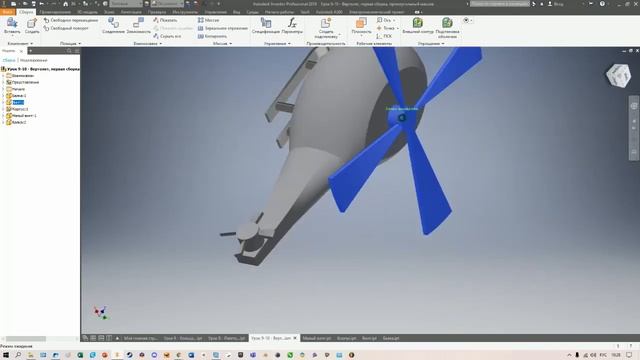Click the ПСК (UCS) work feature
This screenshot has height=360, width=640.
384,36
